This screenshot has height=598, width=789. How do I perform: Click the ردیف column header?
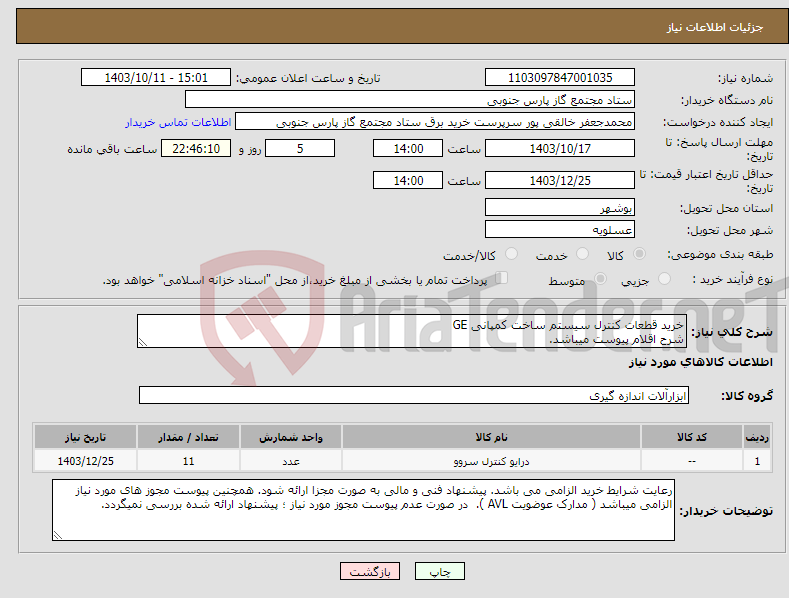pyautogui.click(x=757, y=437)
